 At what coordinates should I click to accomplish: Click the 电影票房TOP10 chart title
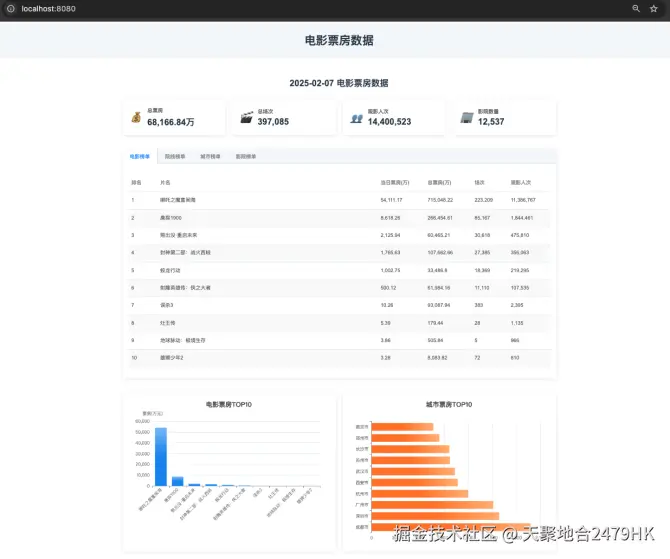pyautogui.click(x=229, y=404)
